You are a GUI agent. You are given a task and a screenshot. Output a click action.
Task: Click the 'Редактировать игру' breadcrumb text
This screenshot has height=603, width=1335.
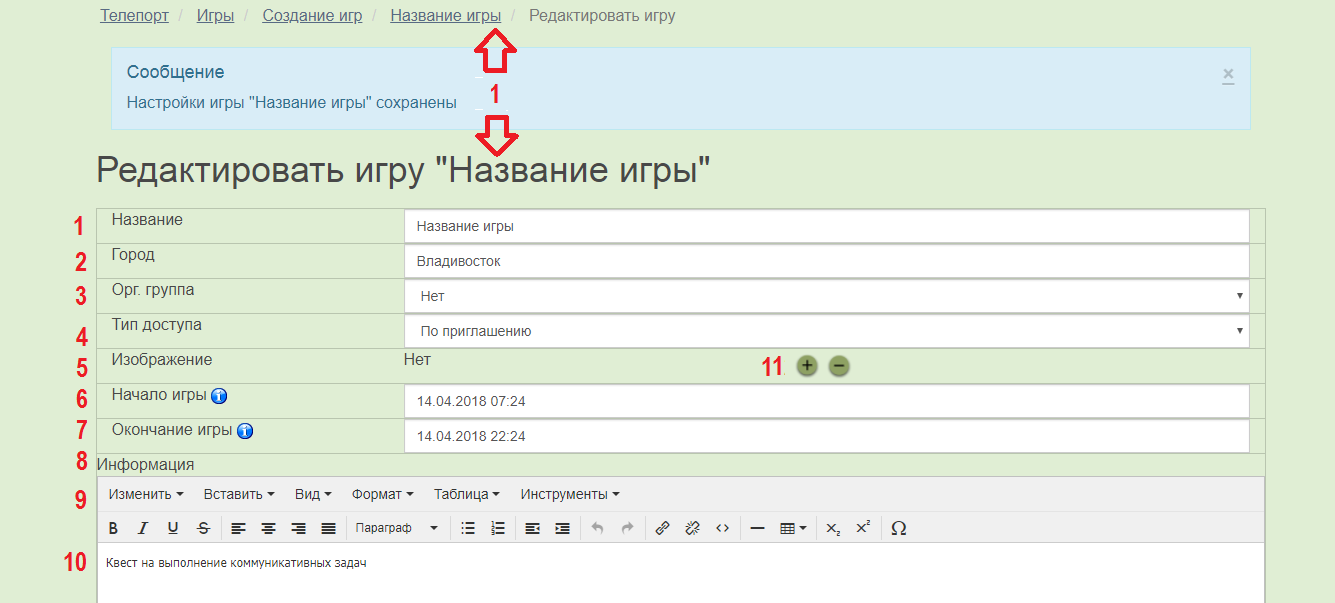coord(602,16)
